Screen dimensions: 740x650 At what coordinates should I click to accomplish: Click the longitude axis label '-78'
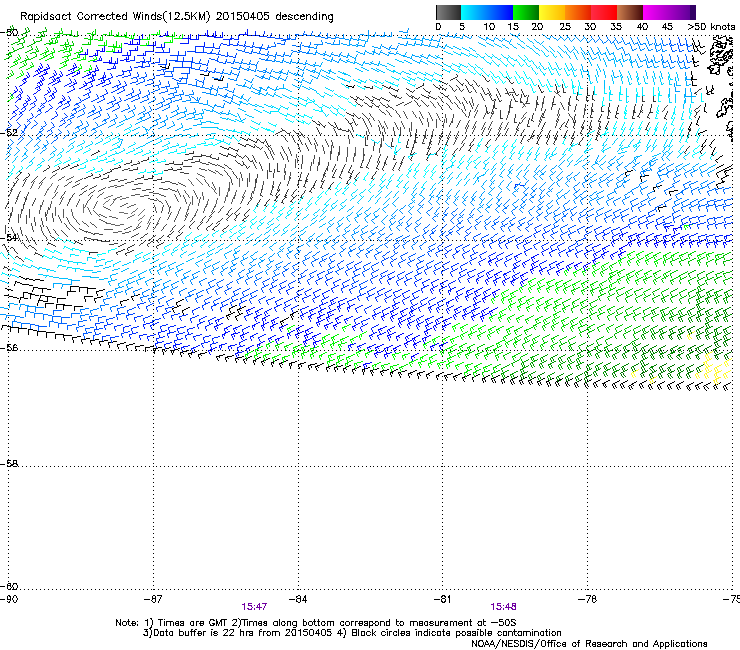(x=588, y=599)
